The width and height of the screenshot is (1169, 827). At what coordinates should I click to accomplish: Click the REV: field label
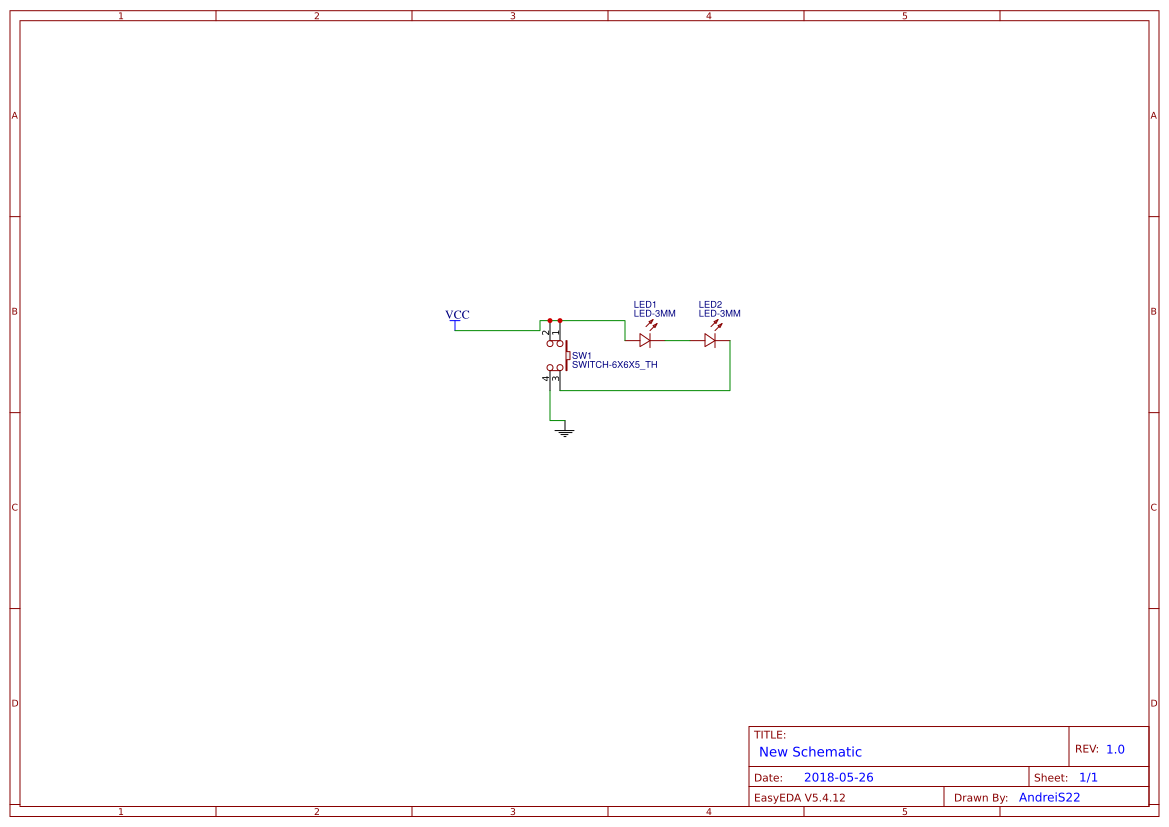click(1087, 749)
